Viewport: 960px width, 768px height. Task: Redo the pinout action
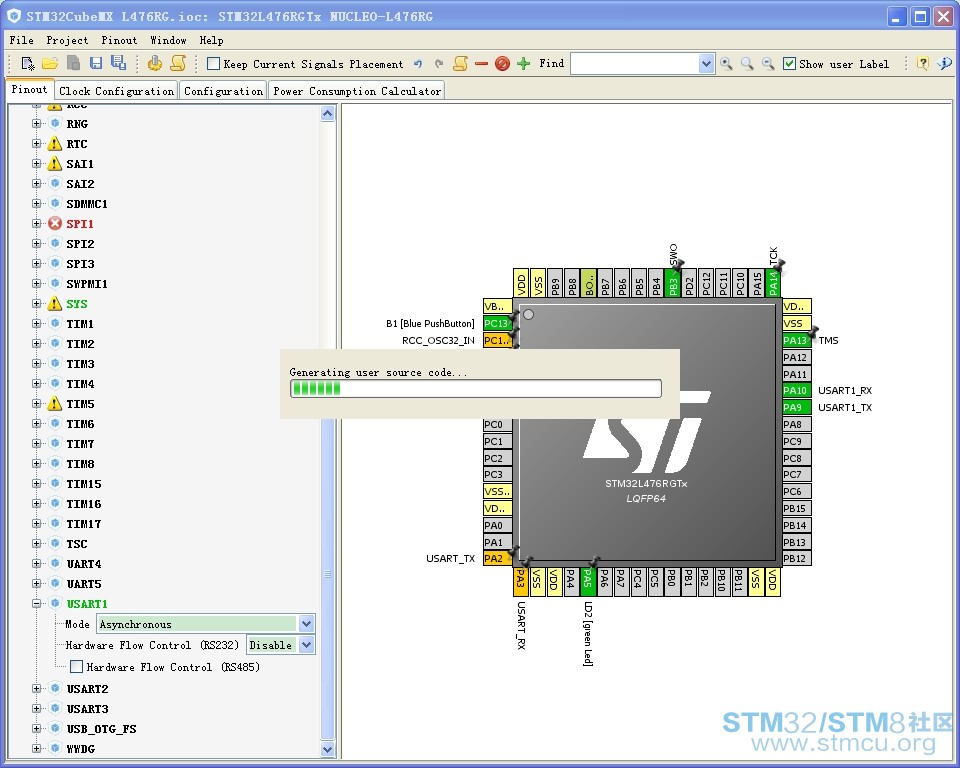click(x=439, y=64)
